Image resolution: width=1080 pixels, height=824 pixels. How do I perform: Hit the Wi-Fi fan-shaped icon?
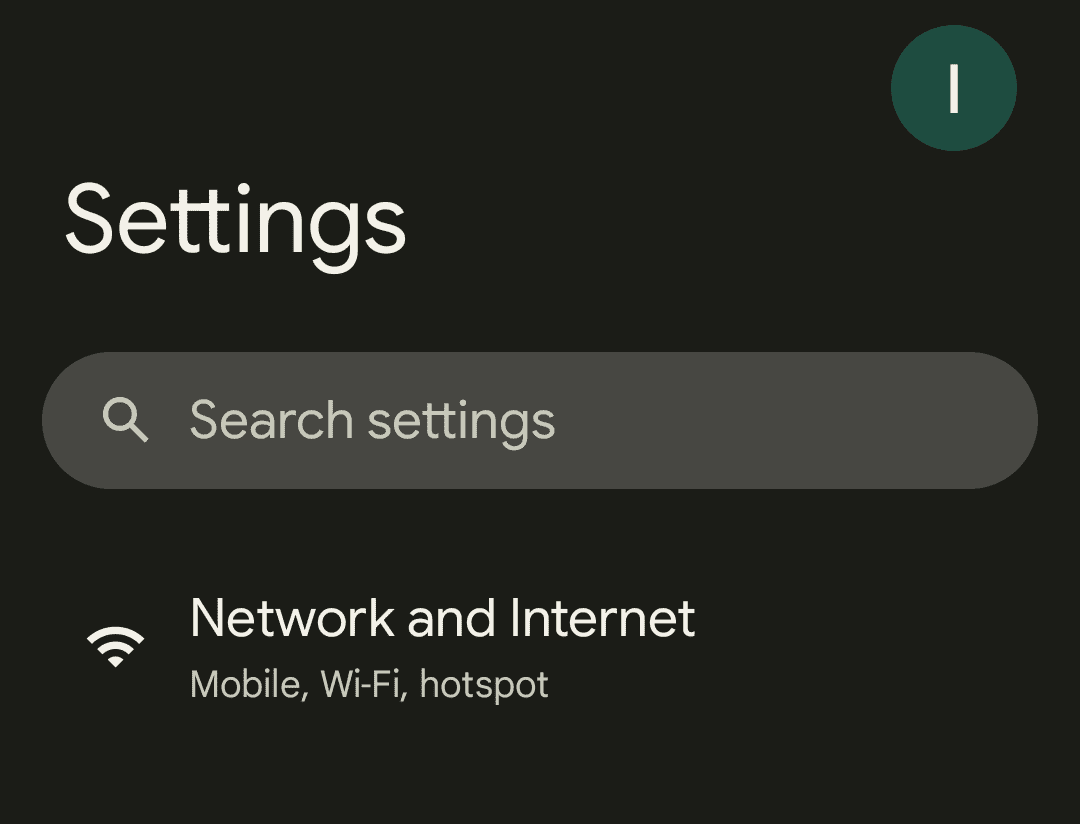click(x=115, y=646)
